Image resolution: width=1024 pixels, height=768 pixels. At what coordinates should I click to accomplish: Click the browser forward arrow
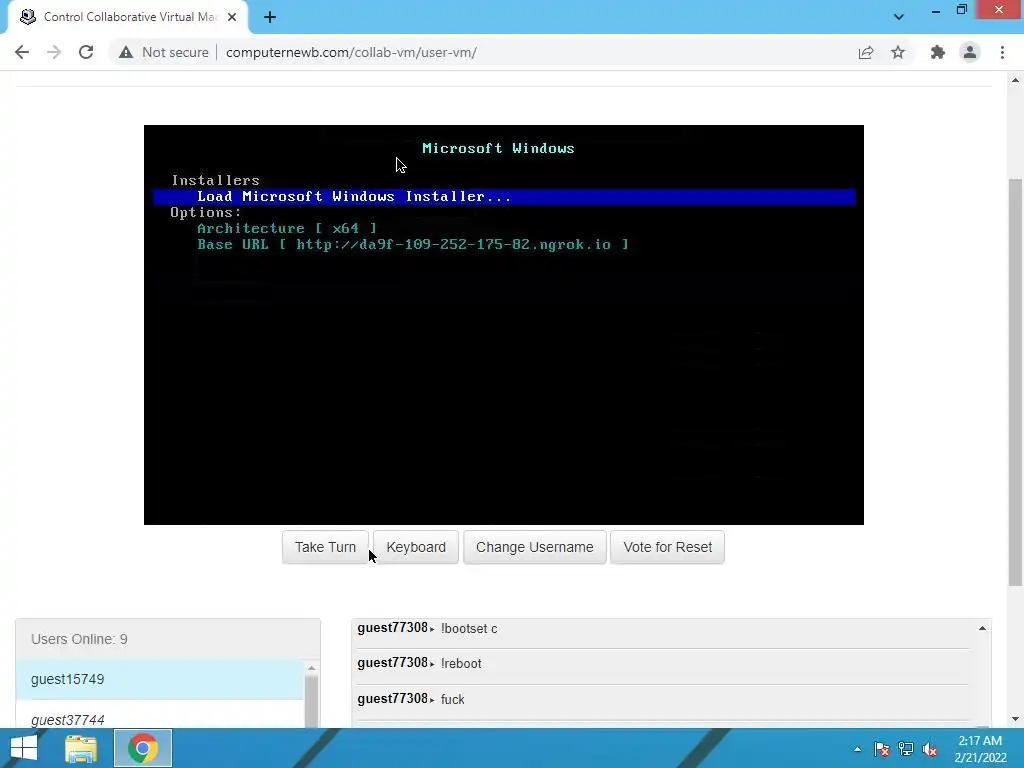point(54,52)
